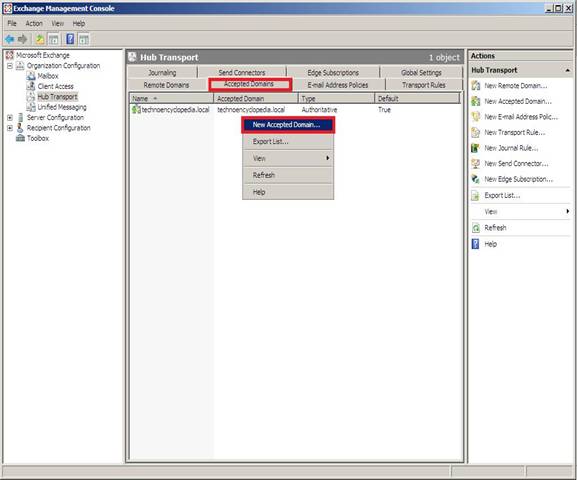
Task: Click the Unified Messaging node icon
Action: coord(31,107)
